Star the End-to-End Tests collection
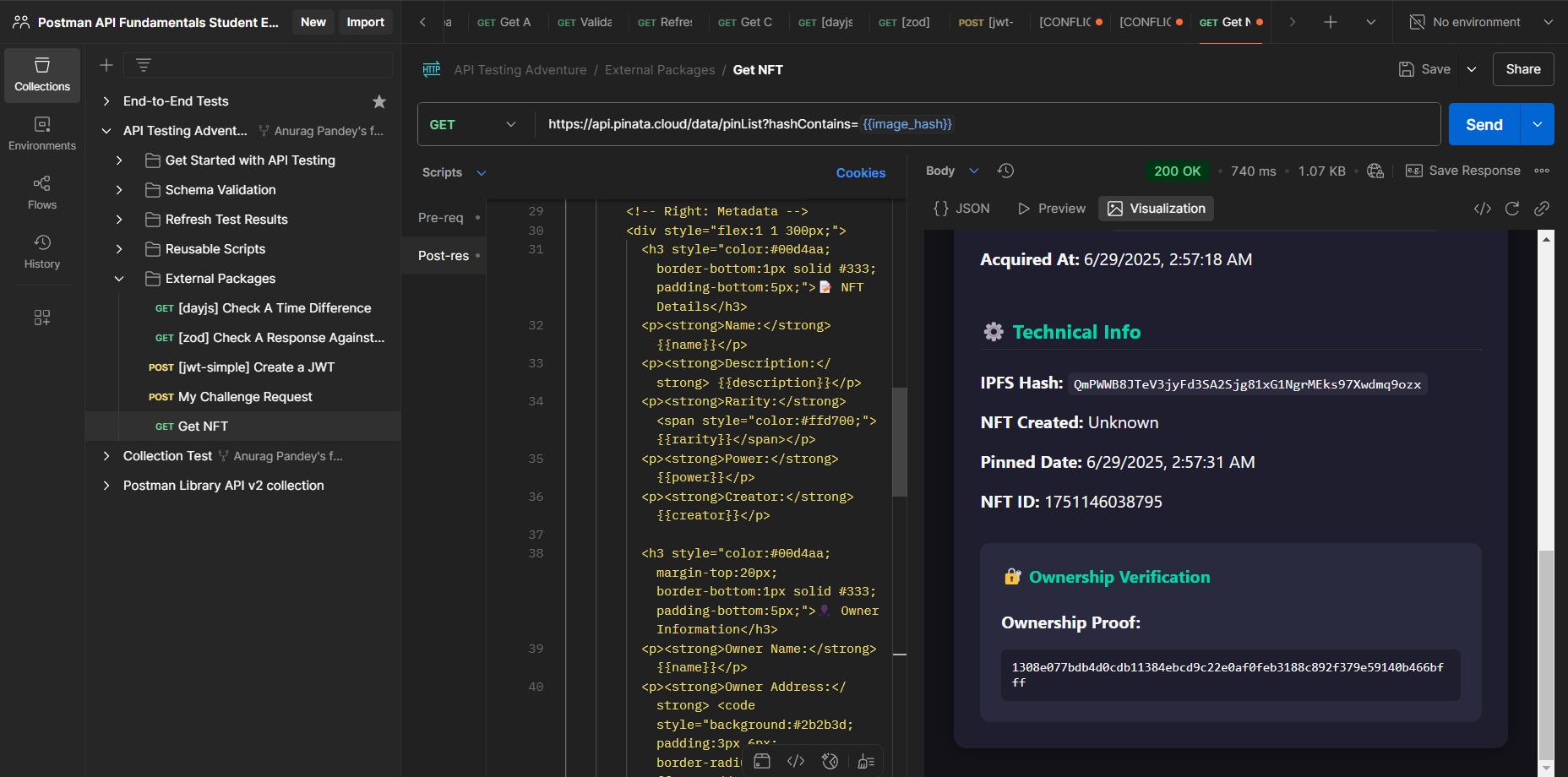 [379, 101]
